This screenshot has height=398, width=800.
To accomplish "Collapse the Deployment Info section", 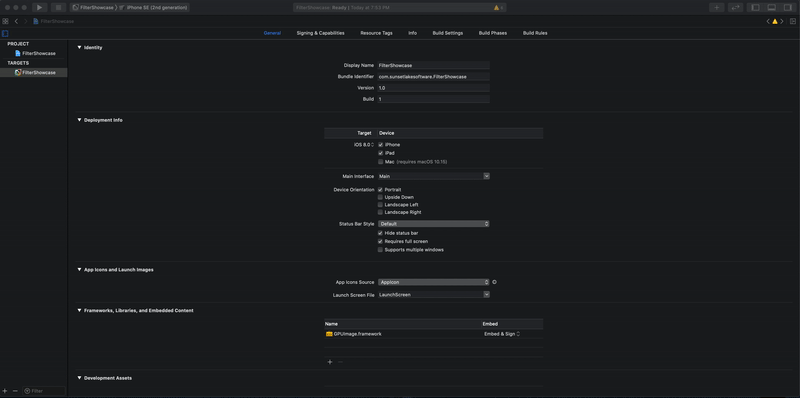I will [79, 120].
